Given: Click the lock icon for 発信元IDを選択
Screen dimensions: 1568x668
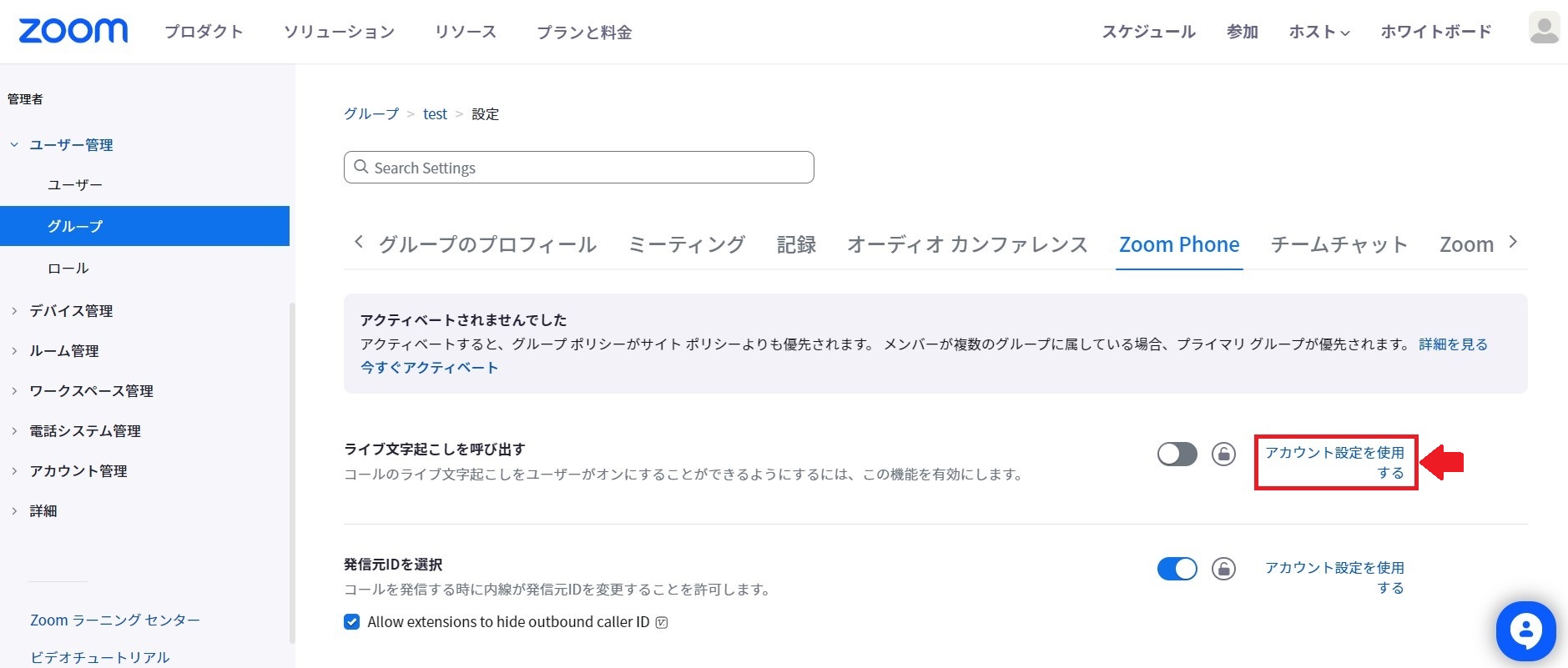Looking at the screenshot, I should coord(1223,569).
